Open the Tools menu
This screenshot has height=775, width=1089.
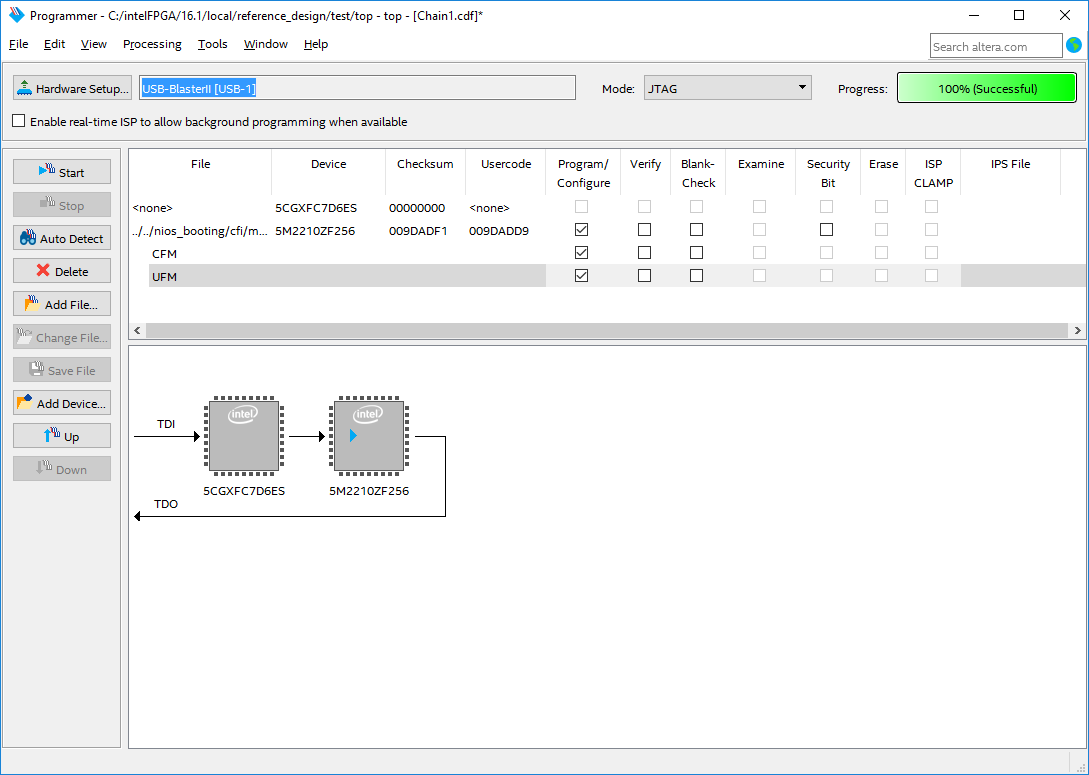click(x=212, y=44)
